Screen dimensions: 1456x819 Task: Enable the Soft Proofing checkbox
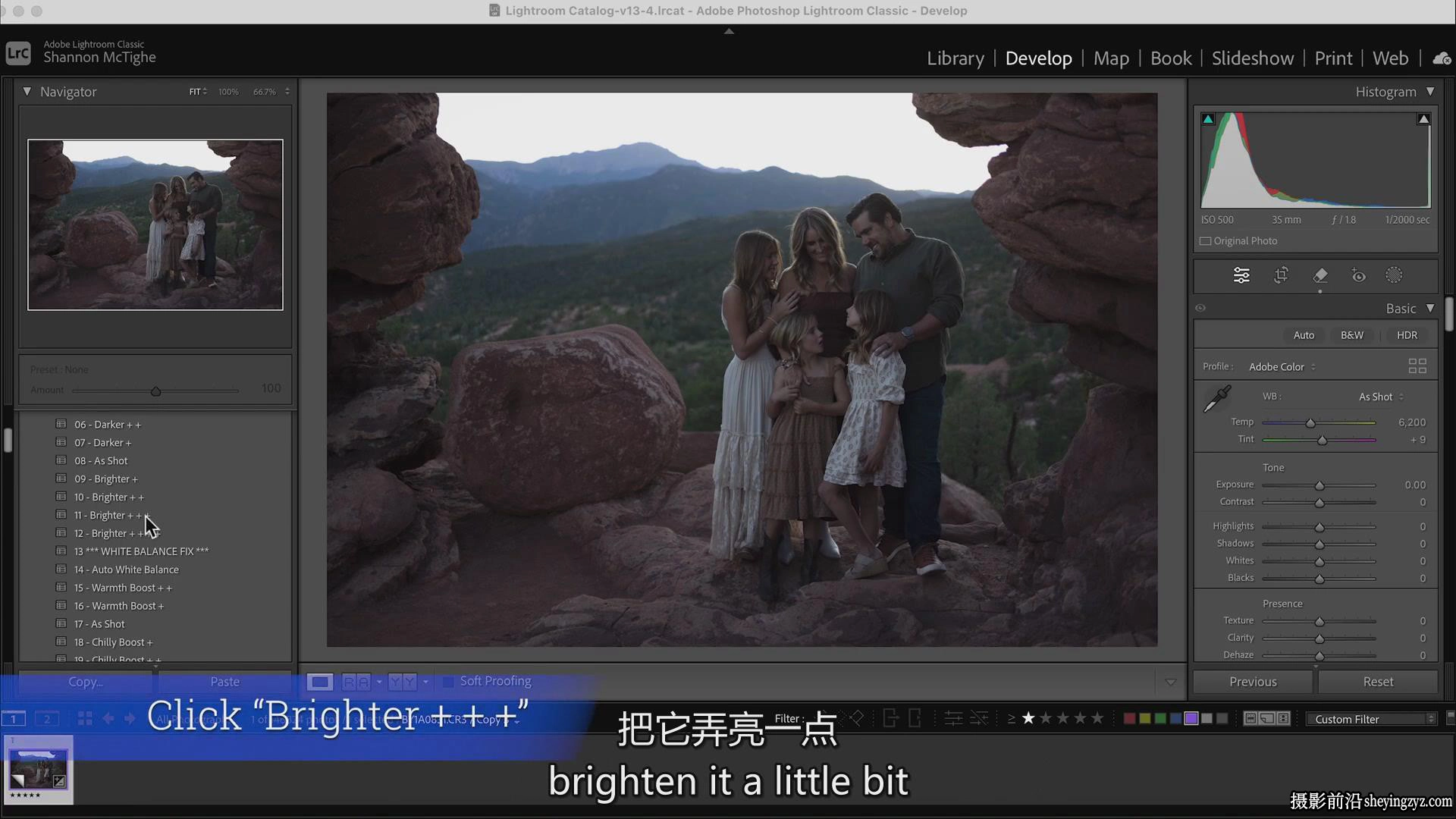pos(448,682)
